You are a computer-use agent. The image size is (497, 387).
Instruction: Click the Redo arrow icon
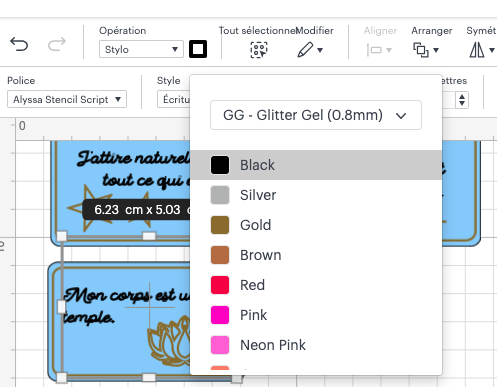[x=57, y=44]
